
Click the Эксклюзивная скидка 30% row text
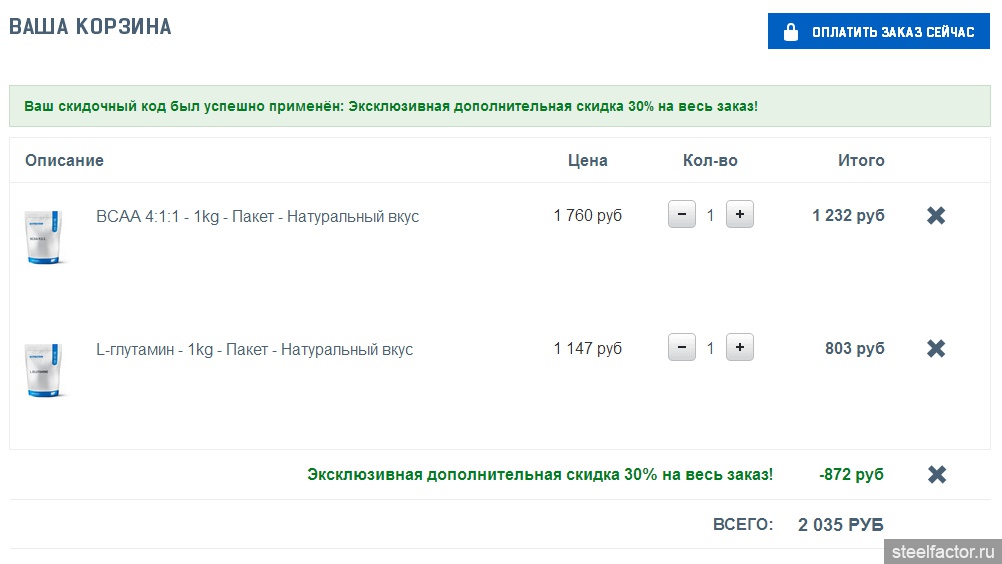click(x=539, y=475)
